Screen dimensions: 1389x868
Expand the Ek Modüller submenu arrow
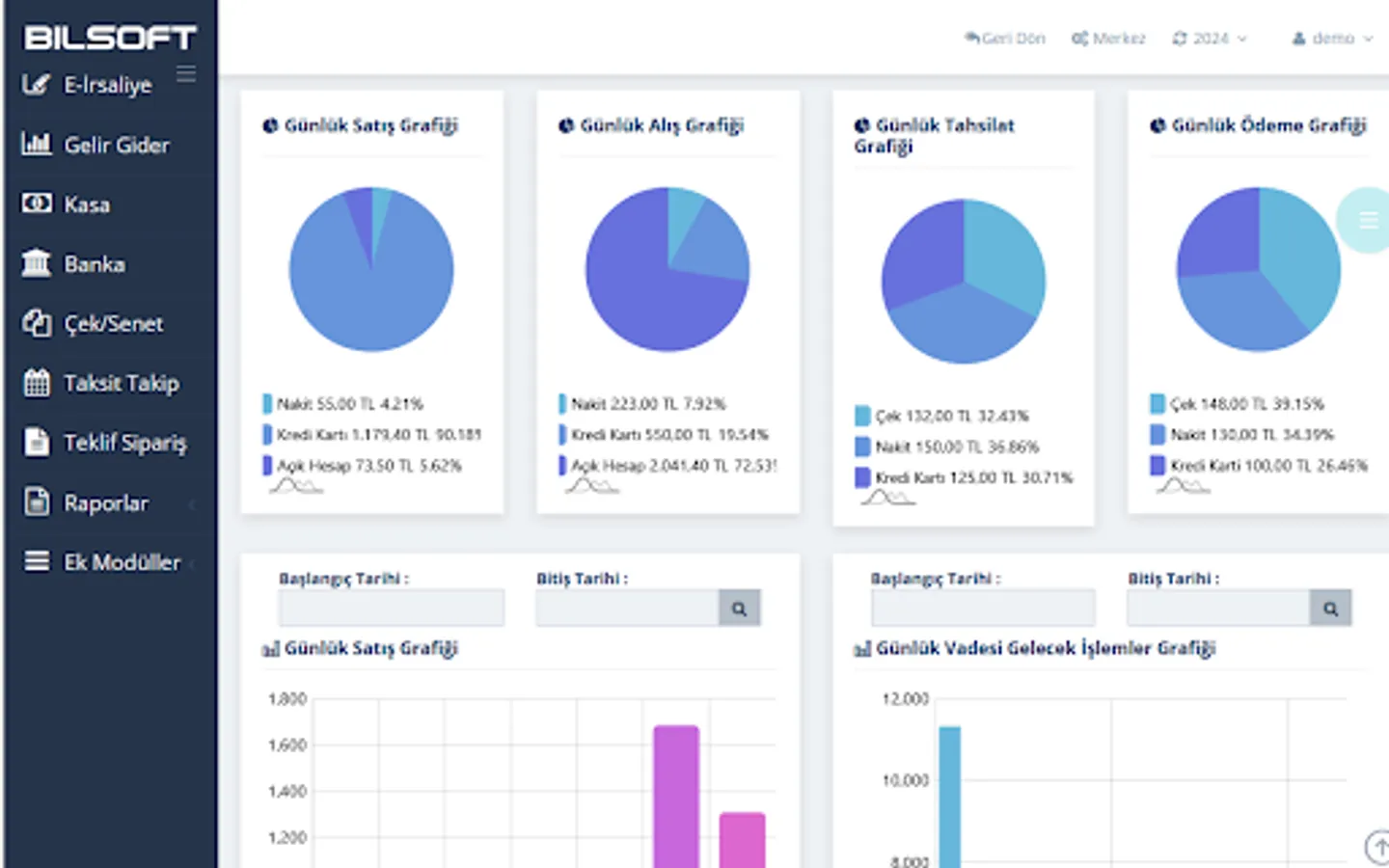click(x=192, y=563)
